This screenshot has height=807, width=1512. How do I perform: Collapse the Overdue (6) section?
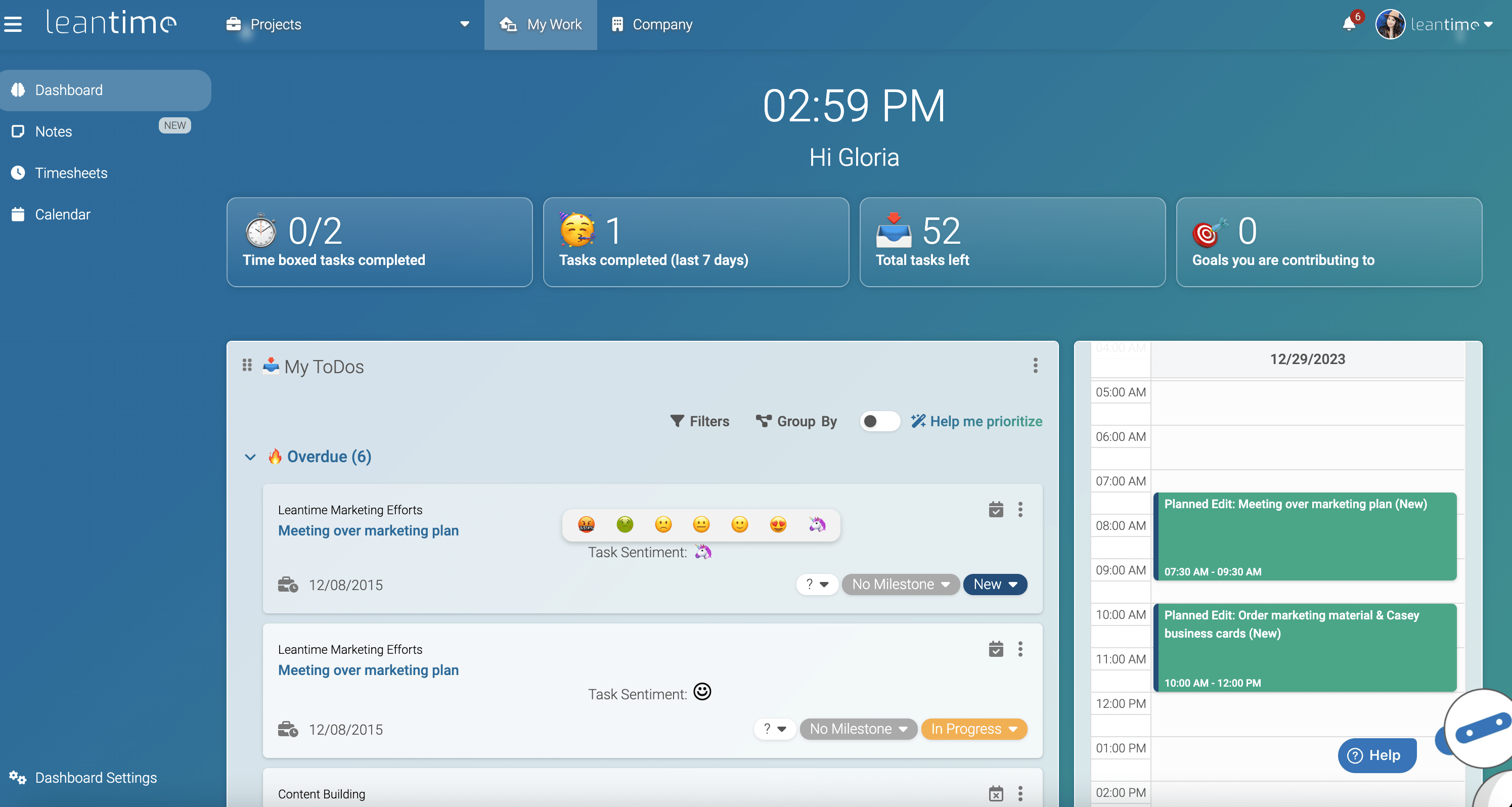pyautogui.click(x=250, y=457)
